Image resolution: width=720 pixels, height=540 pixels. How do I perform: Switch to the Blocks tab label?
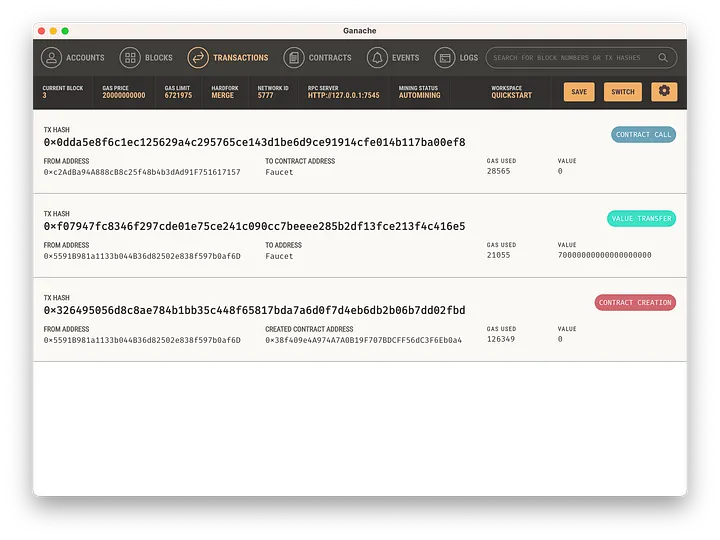coord(159,58)
